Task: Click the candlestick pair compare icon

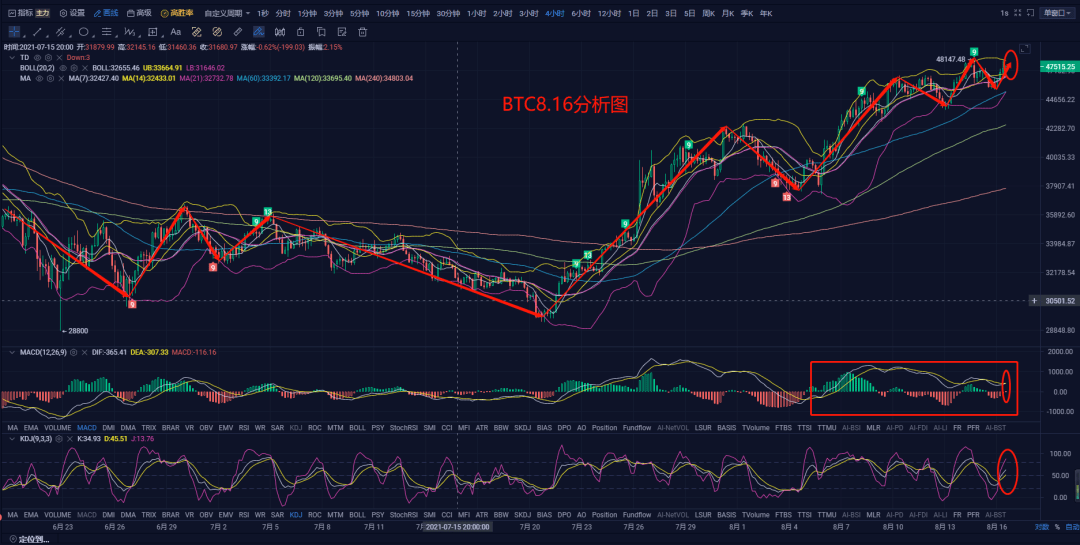Action: tap(280, 32)
